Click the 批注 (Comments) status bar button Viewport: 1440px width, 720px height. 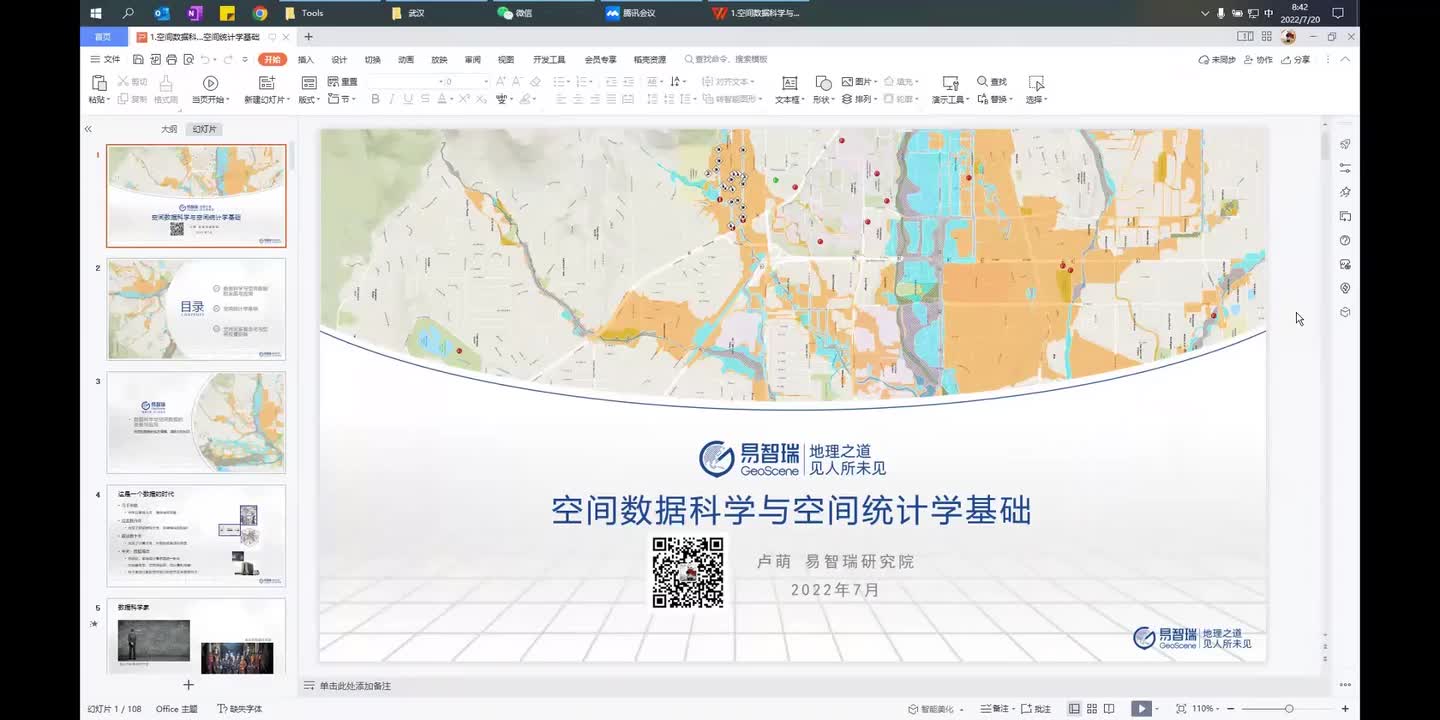1036,708
